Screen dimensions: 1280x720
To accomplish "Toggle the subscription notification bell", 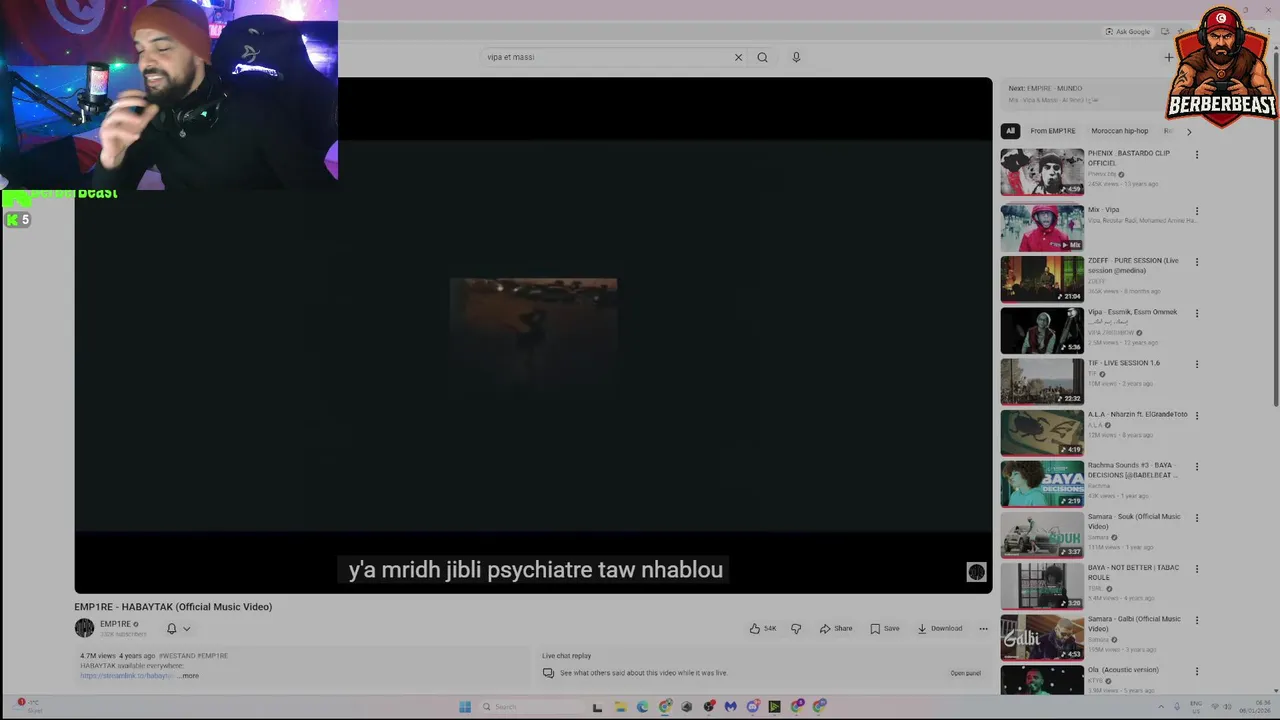I will pyautogui.click(x=171, y=628).
